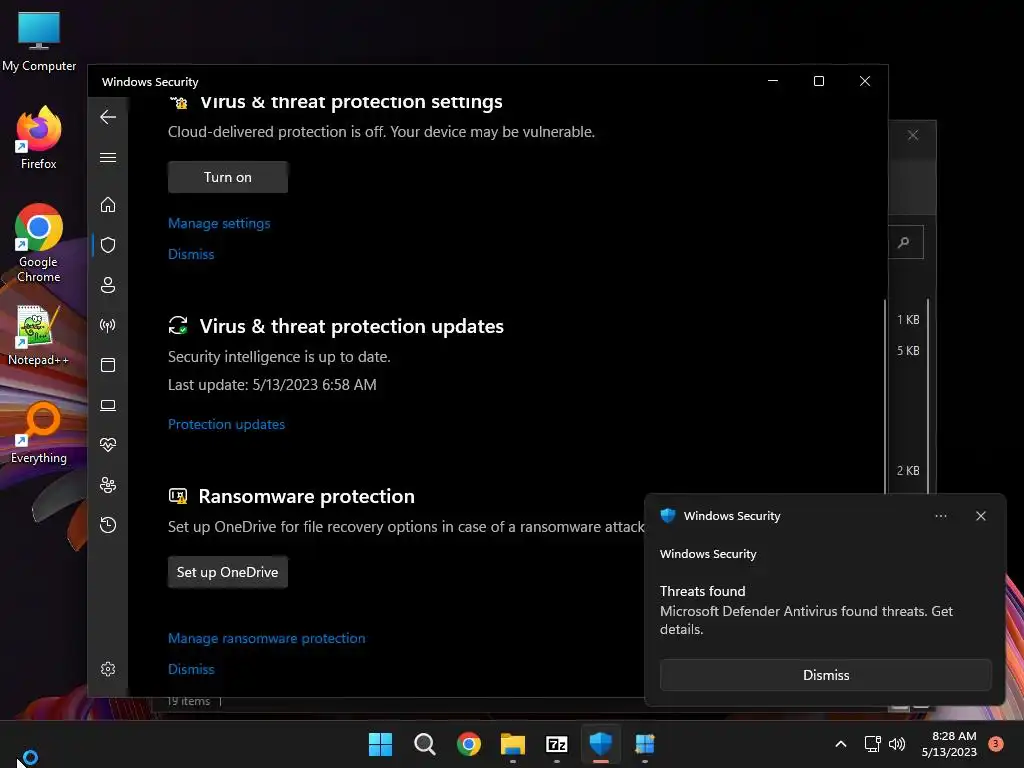Image resolution: width=1024 pixels, height=768 pixels.
Task: Open App & browser control icon
Action: pos(108,365)
